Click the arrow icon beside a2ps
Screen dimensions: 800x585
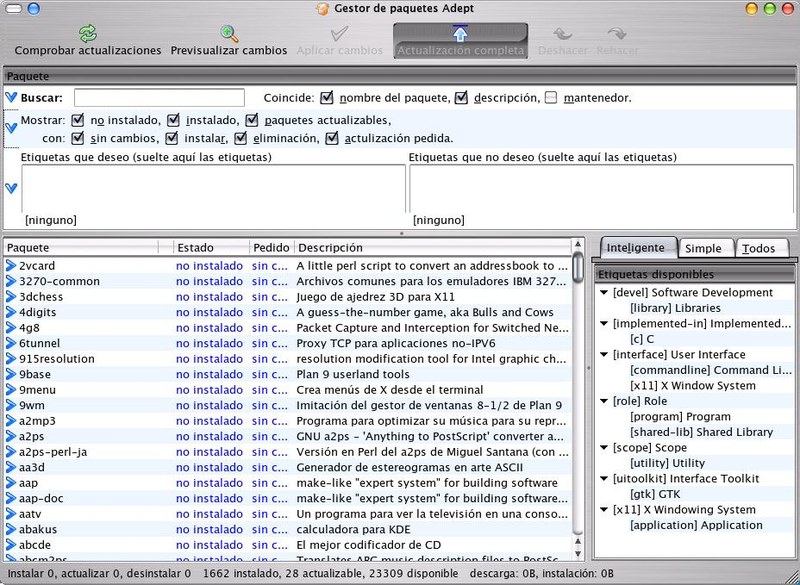tap(11, 436)
